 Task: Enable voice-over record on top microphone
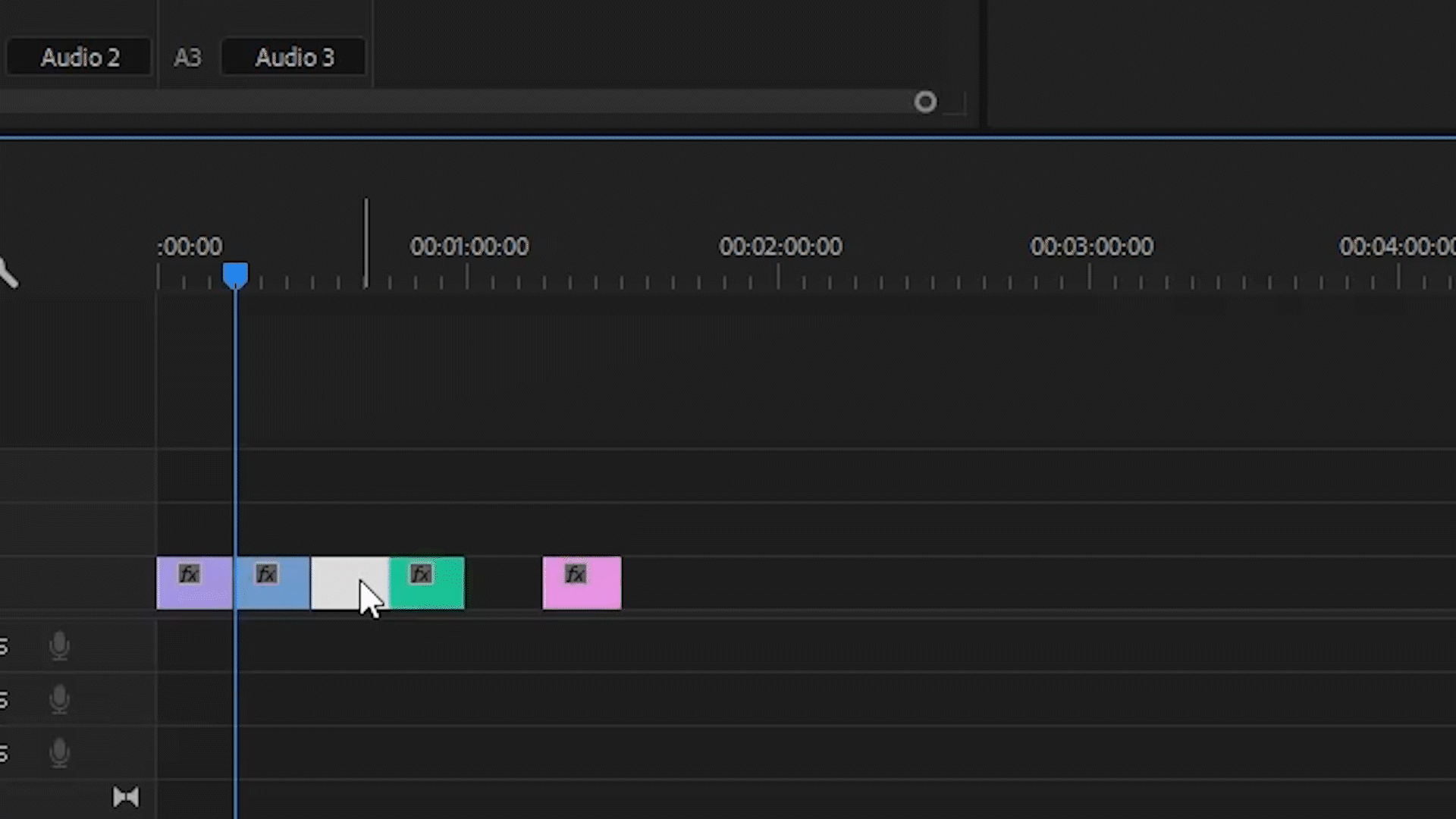[59, 646]
